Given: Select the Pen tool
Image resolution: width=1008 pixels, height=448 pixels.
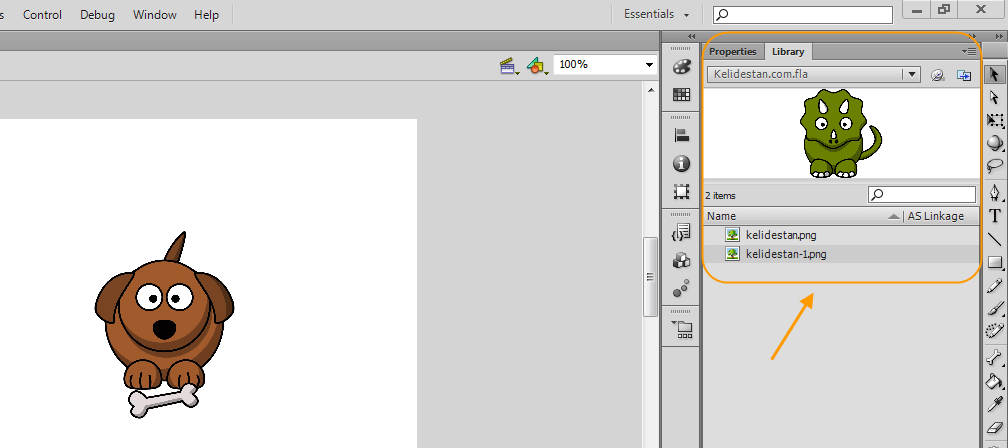Looking at the screenshot, I should (994, 193).
